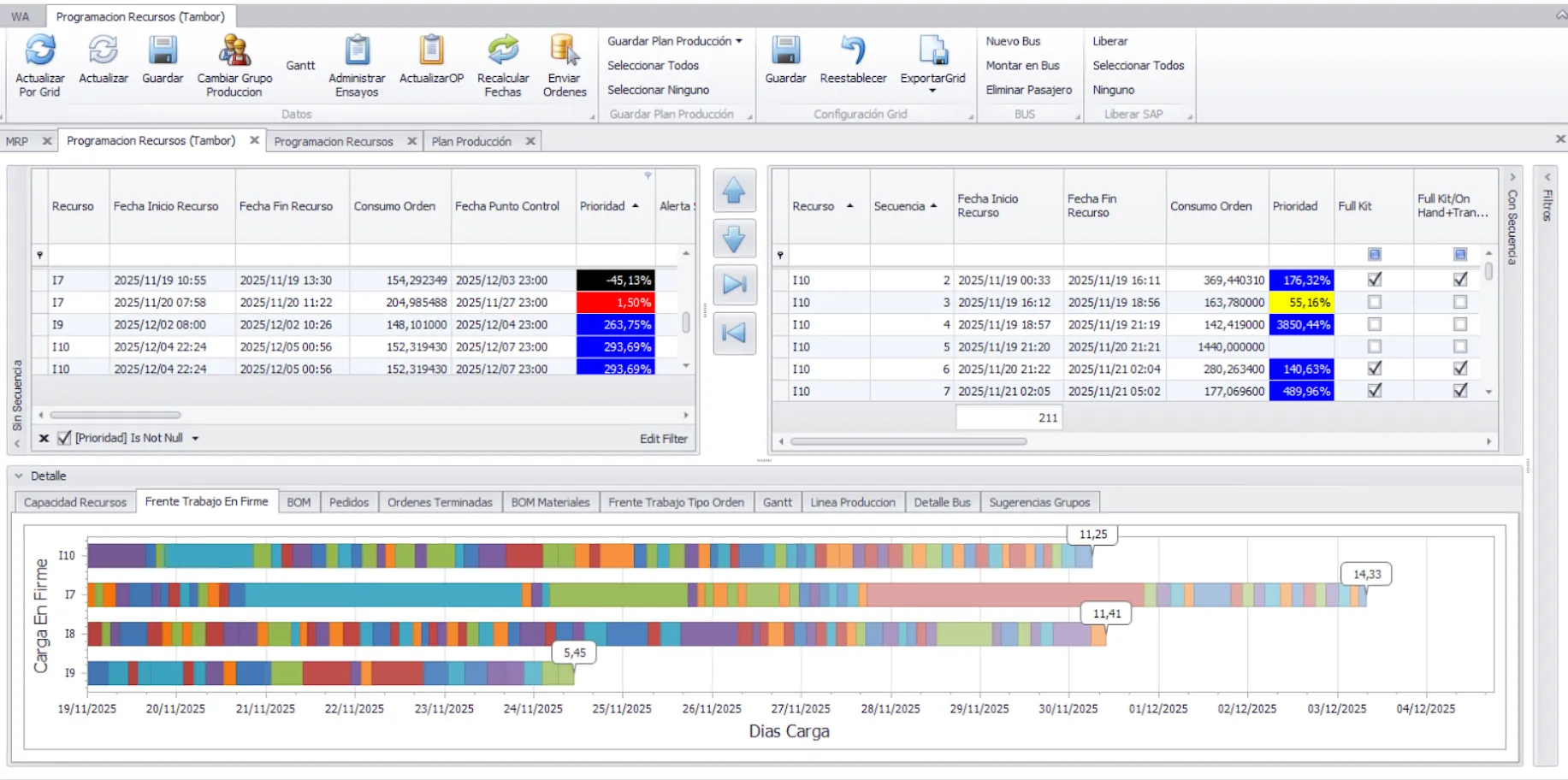This screenshot has width=1568, height=780.
Task: Expand the ExportarGrid dropdown arrow
Action: 932,91
